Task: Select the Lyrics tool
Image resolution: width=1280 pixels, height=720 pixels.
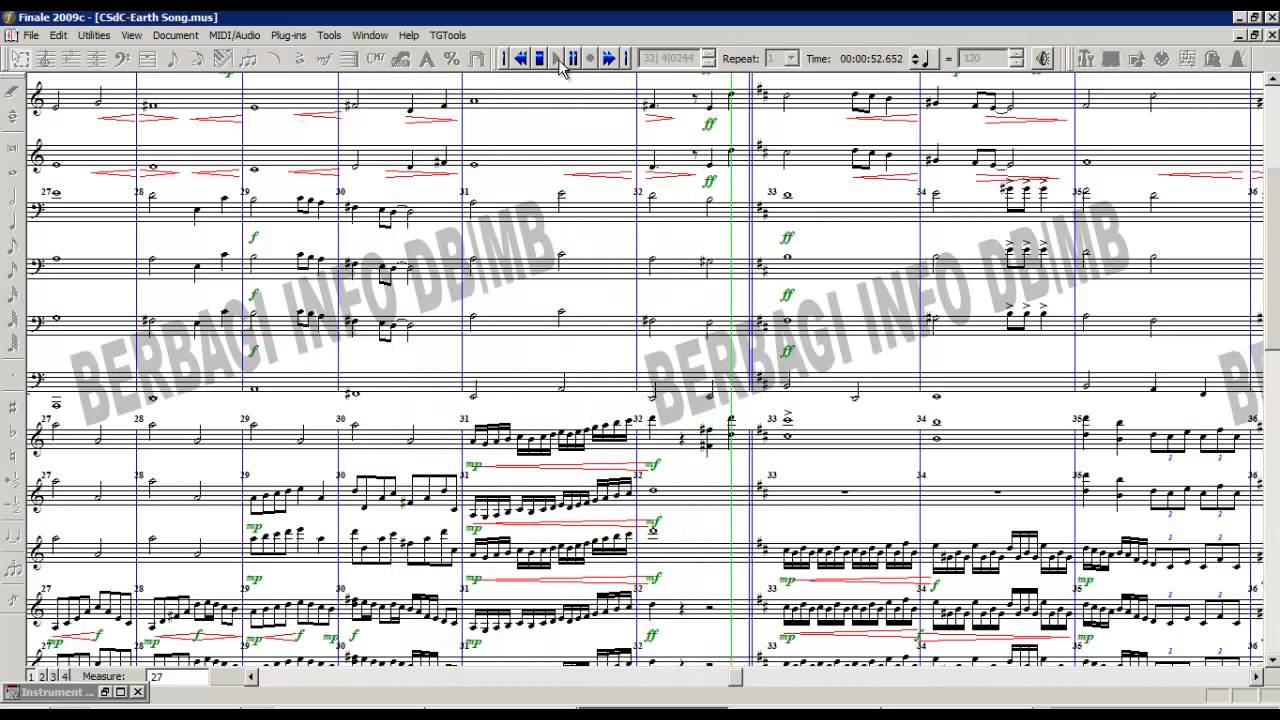Action: point(401,59)
